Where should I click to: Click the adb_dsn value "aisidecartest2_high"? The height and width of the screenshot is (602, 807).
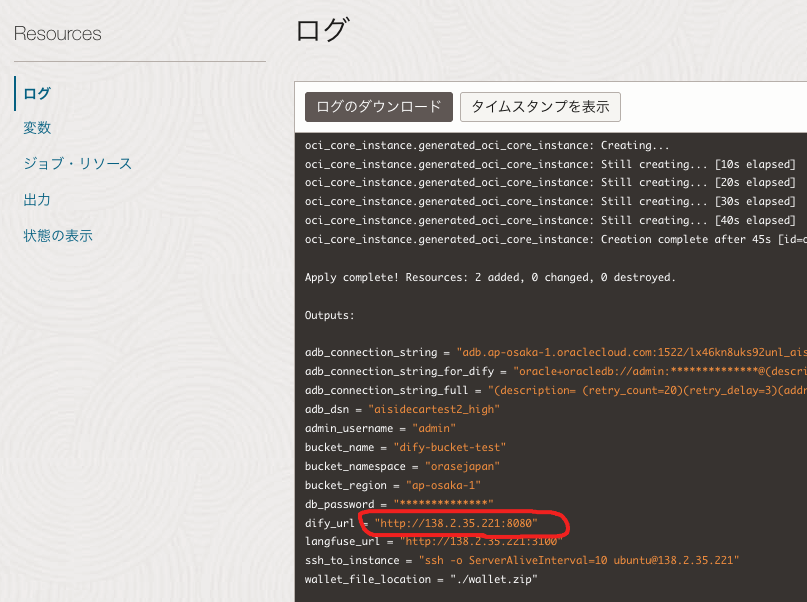tap(434, 410)
